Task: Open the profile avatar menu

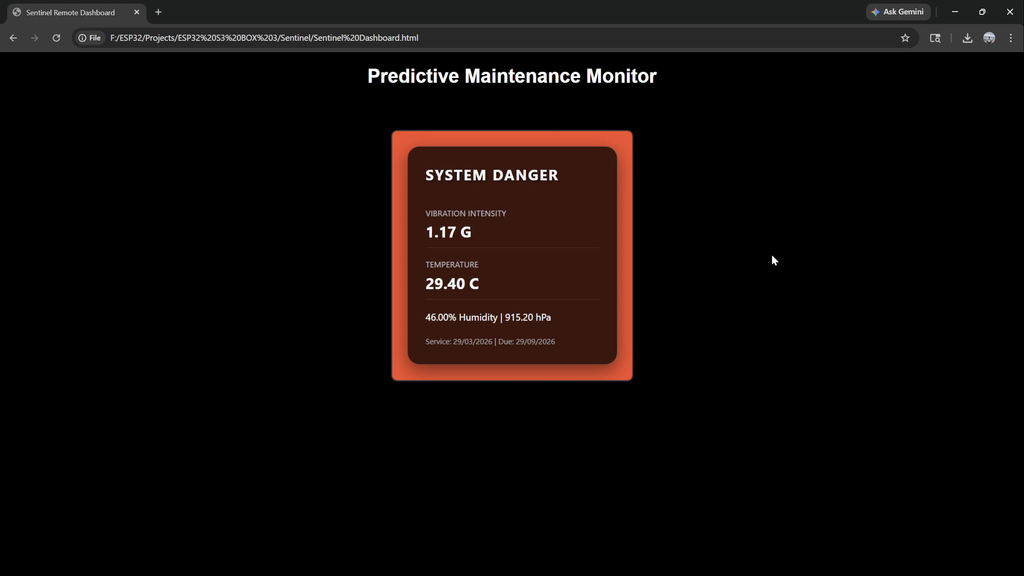Action: (x=989, y=38)
